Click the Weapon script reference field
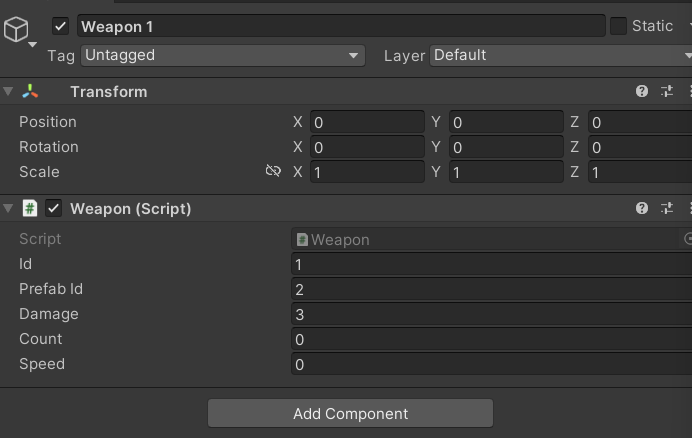Viewport: 692px width, 438px height. [485, 240]
